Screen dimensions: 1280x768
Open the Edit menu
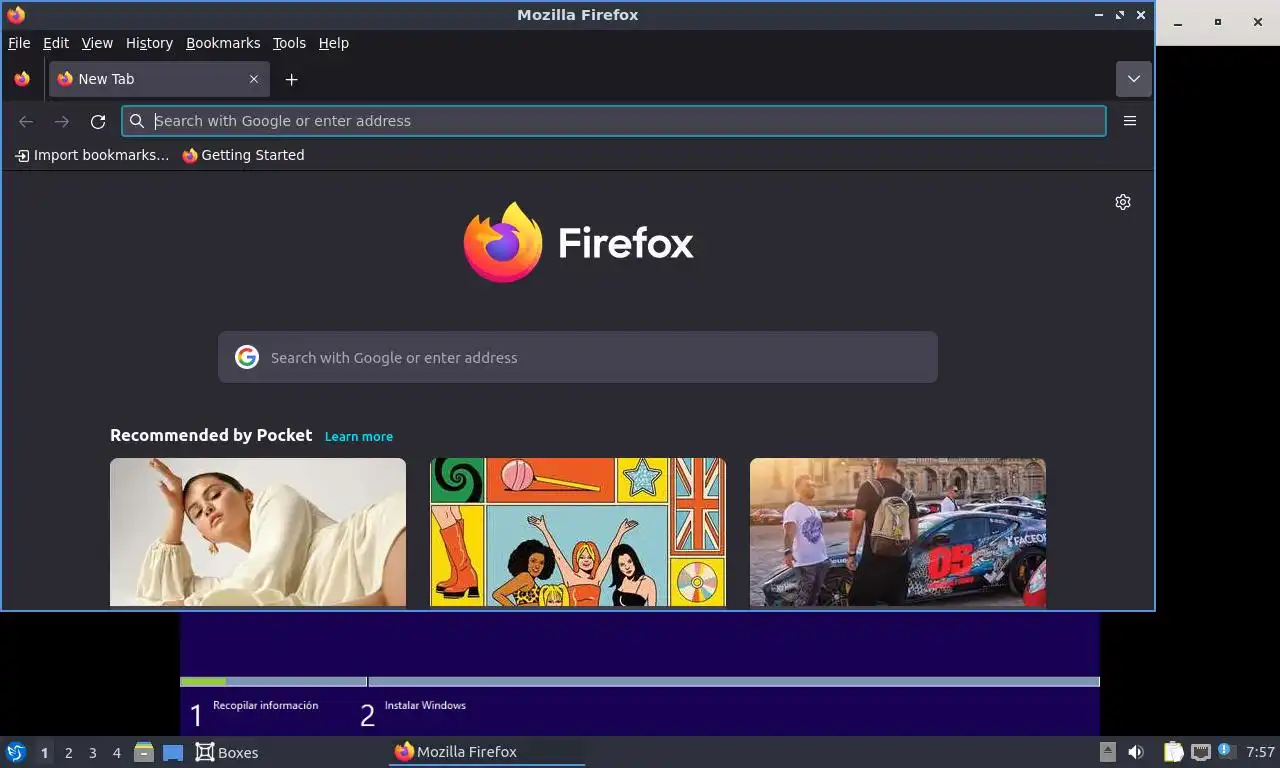click(56, 43)
